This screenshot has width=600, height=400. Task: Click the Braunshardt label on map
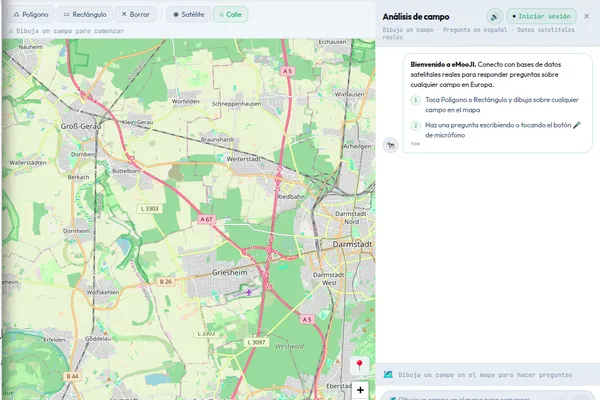217,140
